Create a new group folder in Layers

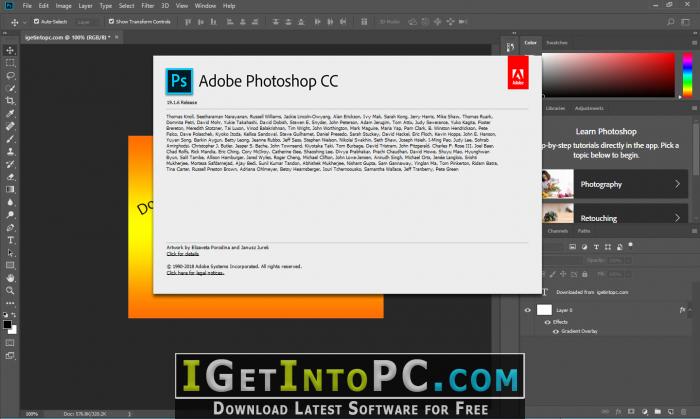(x=658, y=411)
